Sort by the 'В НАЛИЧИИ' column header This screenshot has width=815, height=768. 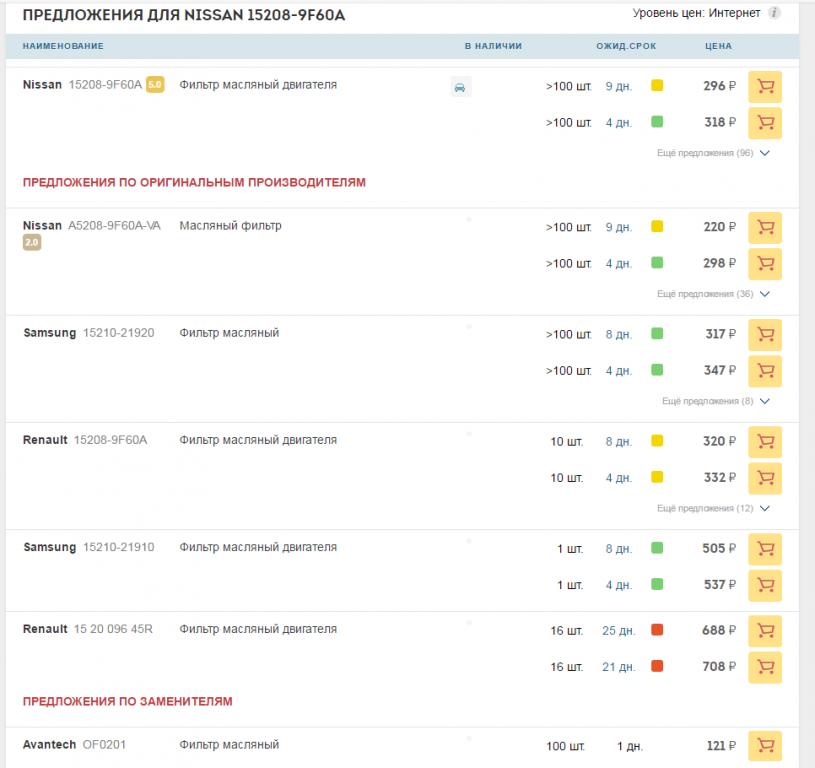493,46
